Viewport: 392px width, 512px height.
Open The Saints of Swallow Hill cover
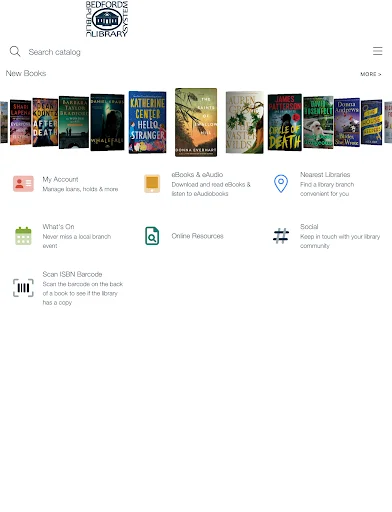click(196, 122)
